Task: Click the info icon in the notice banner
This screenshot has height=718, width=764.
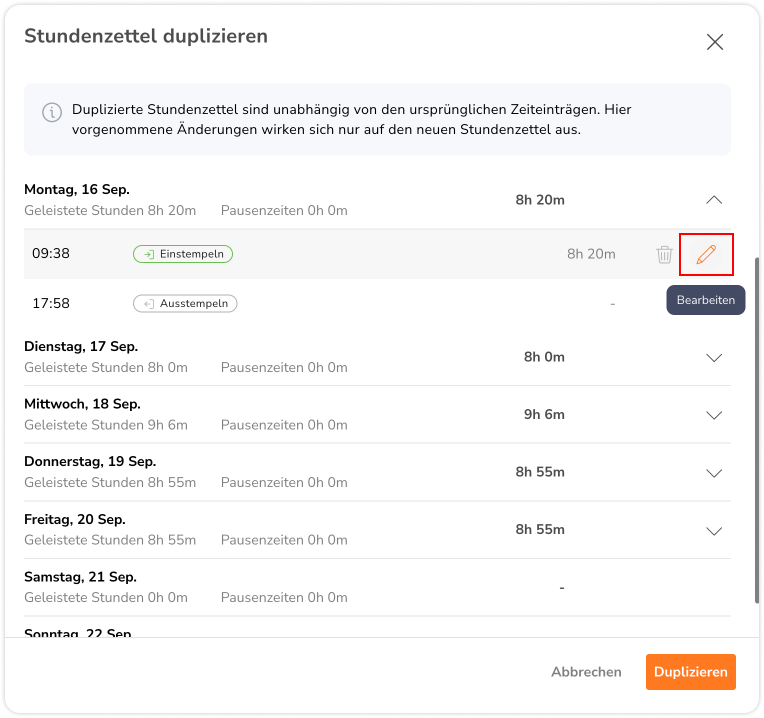Action: pos(51,113)
